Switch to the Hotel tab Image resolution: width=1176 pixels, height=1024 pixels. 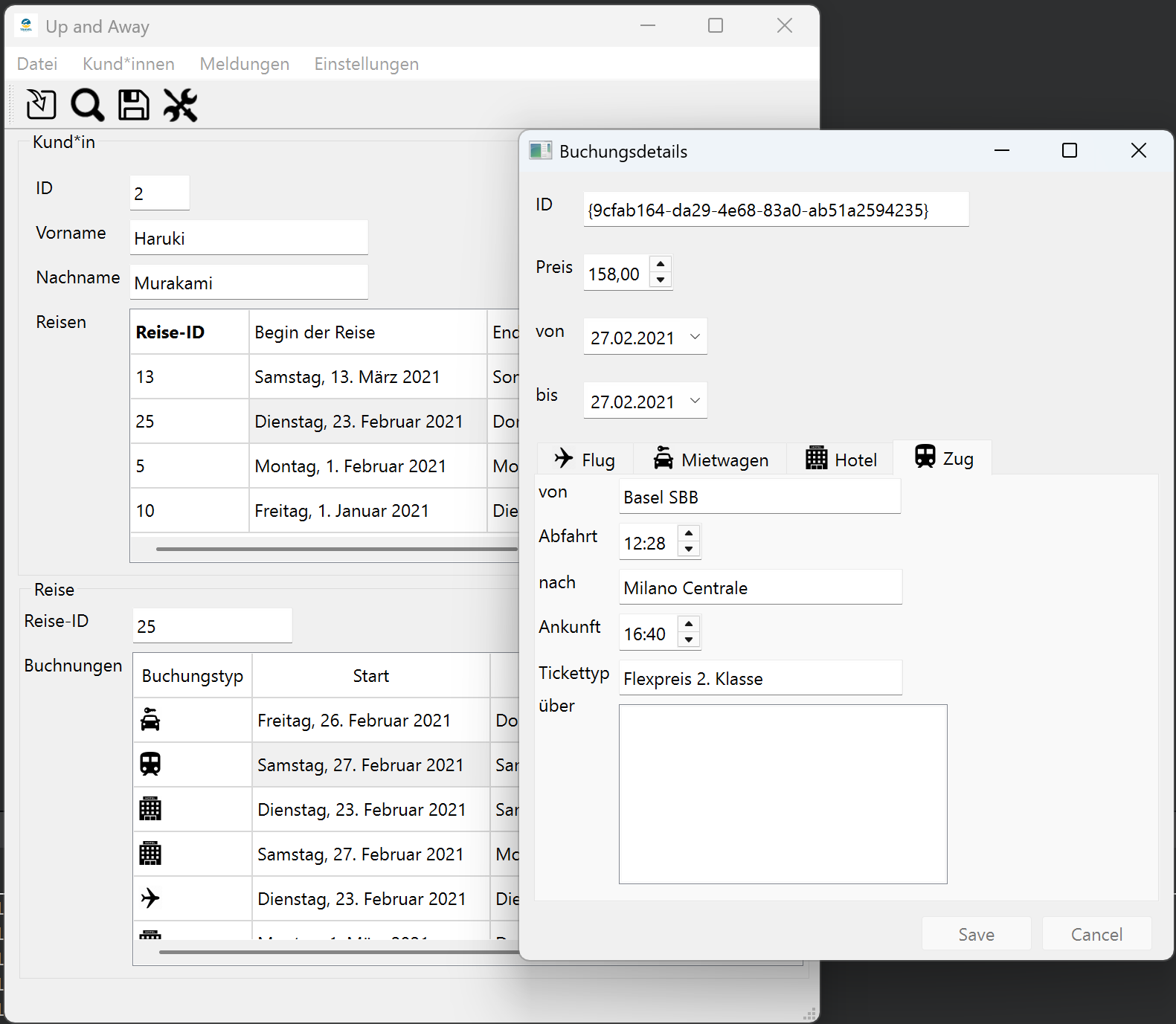tap(841, 460)
